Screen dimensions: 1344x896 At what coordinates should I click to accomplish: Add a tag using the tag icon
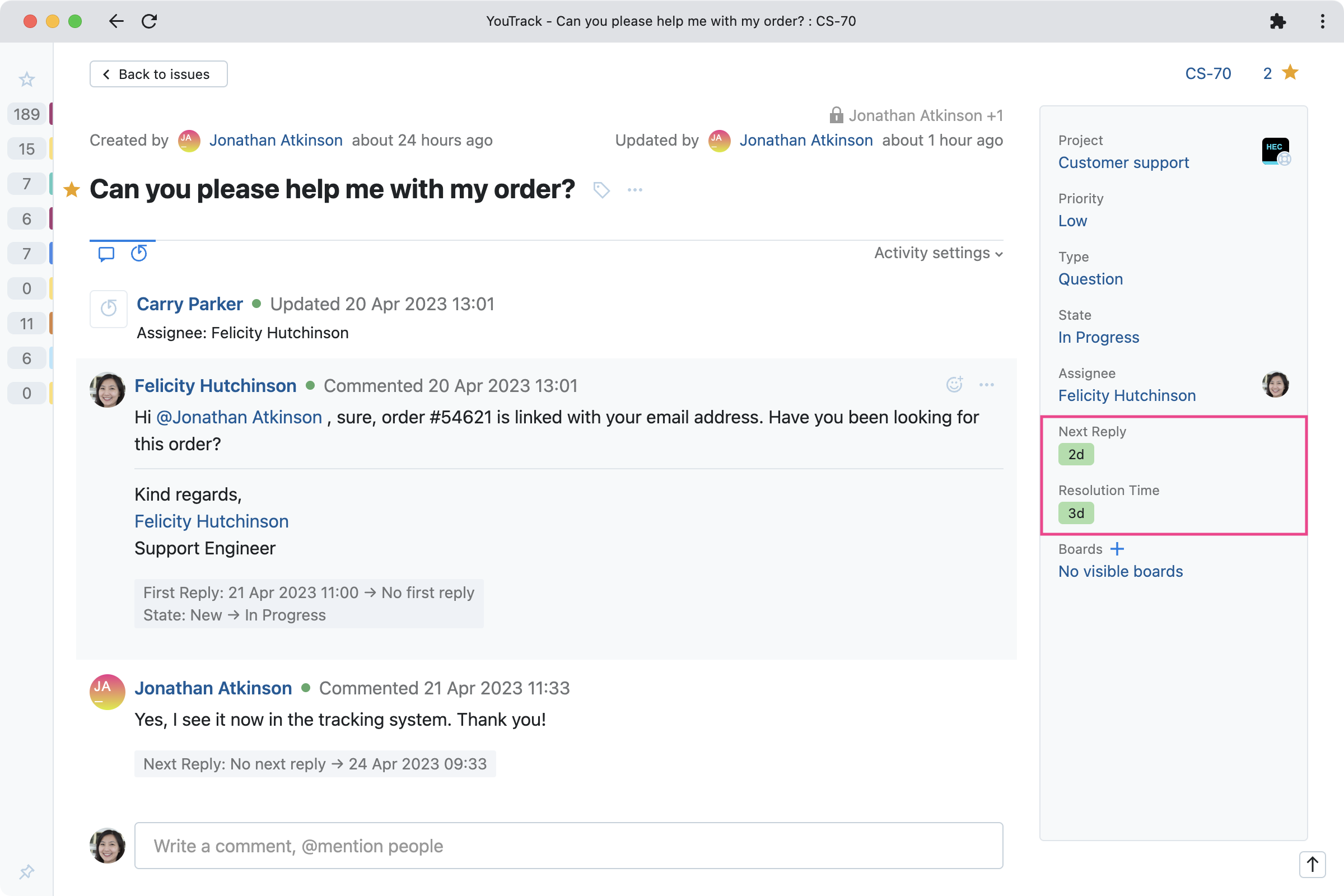(x=601, y=190)
